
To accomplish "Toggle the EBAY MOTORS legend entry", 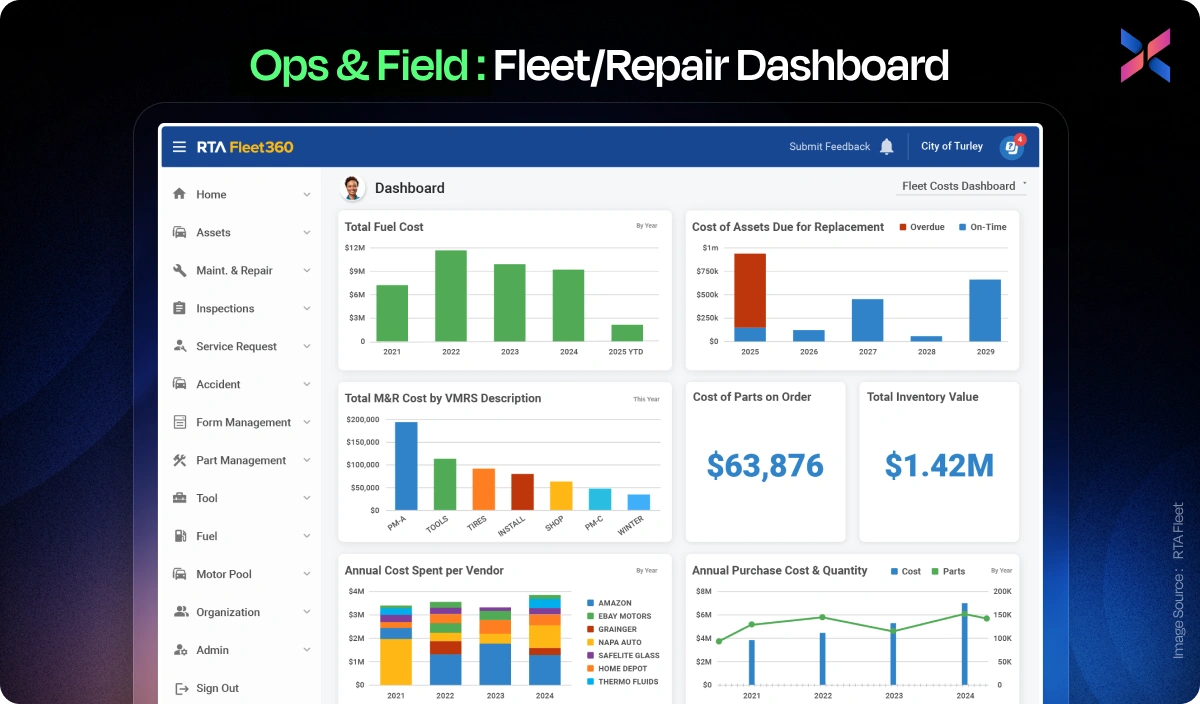I will point(619,616).
